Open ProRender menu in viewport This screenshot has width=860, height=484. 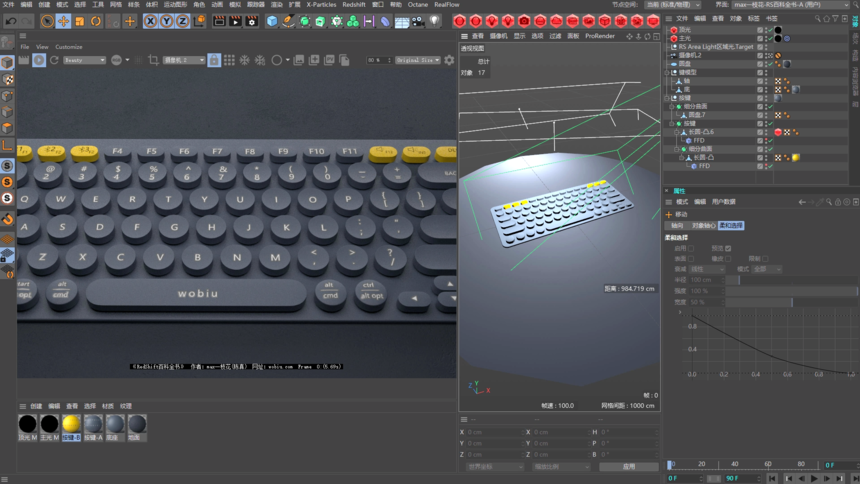599,36
